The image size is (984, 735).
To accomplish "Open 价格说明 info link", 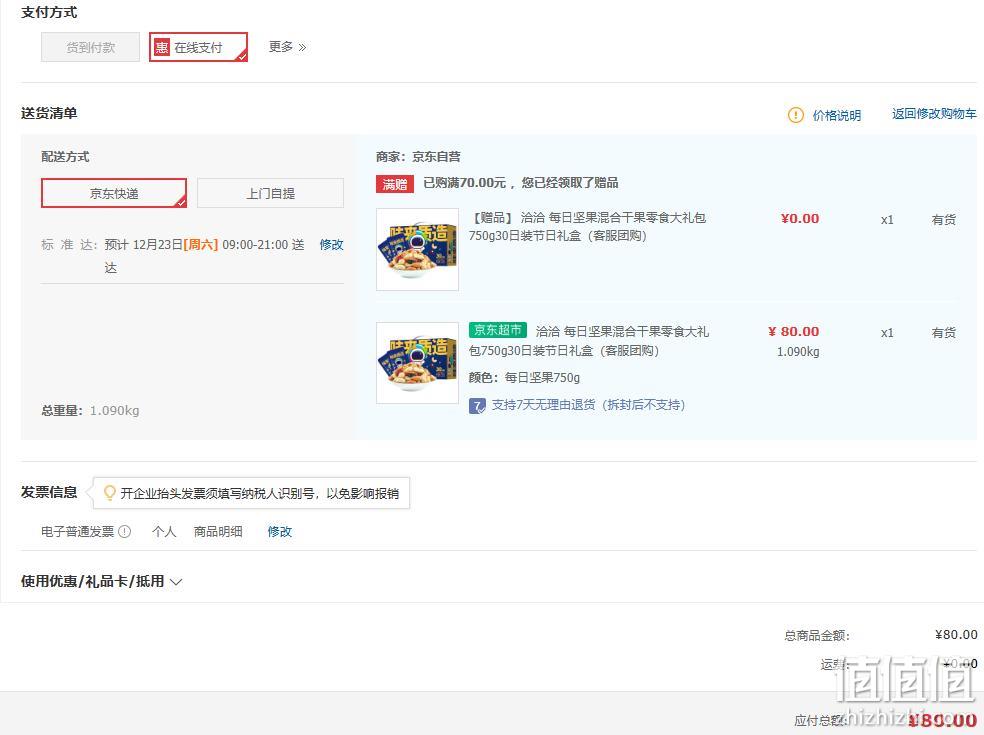I will tap(837, 115).
